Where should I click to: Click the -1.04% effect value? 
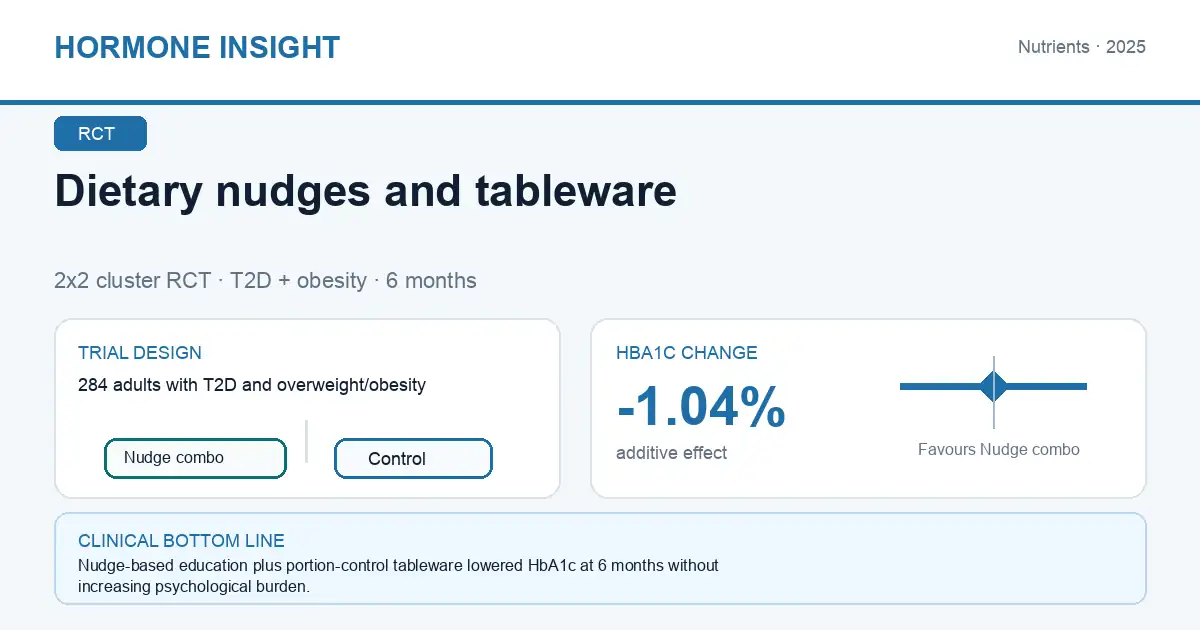701,407
